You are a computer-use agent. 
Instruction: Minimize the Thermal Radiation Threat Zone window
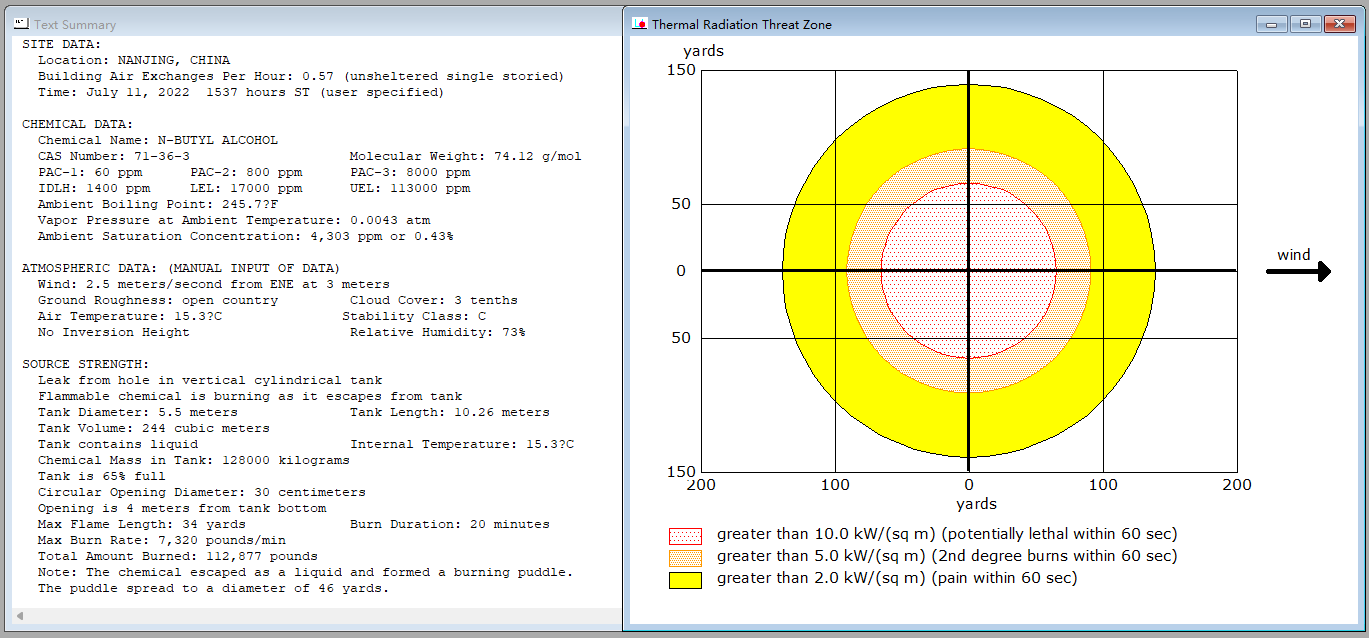1272,24
